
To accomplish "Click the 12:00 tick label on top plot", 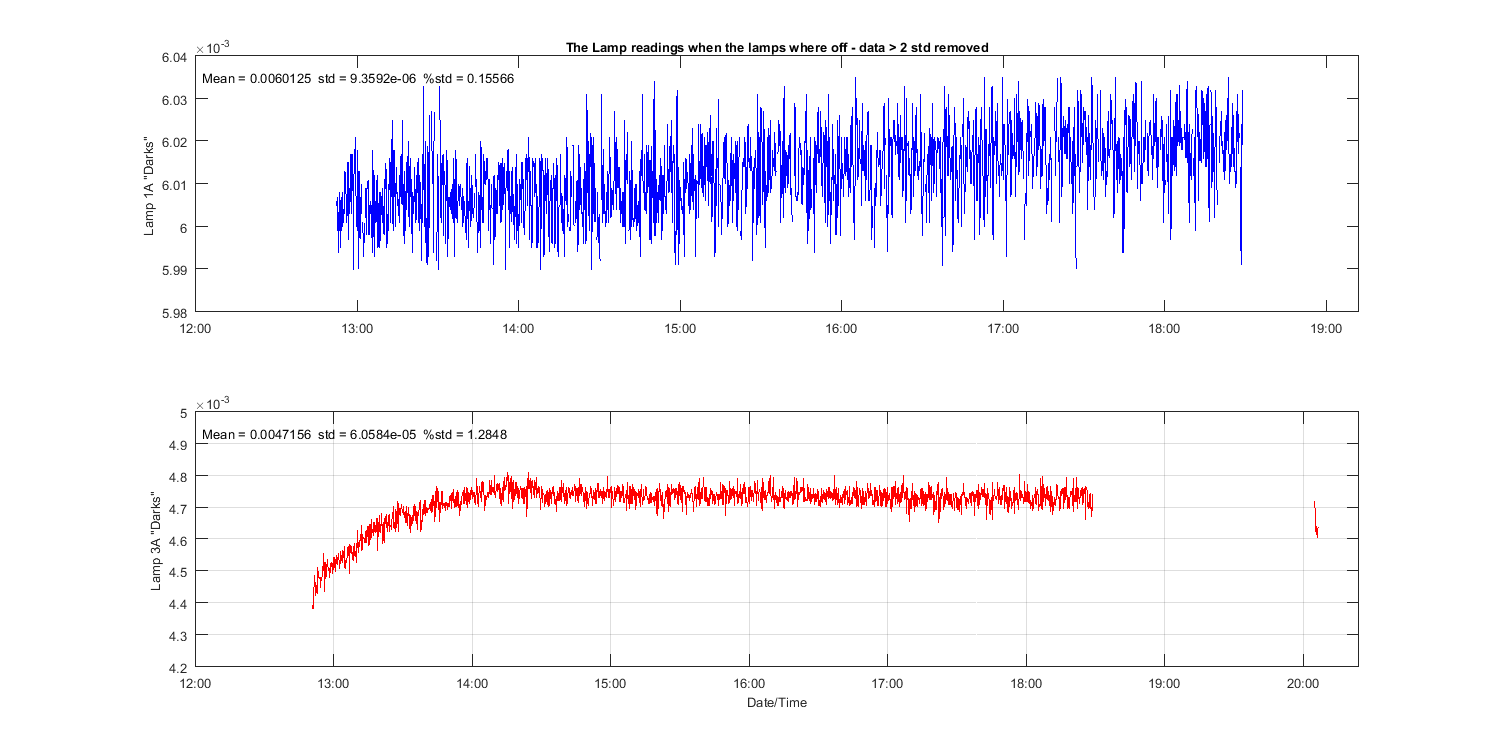I will [x=195, y=328].
